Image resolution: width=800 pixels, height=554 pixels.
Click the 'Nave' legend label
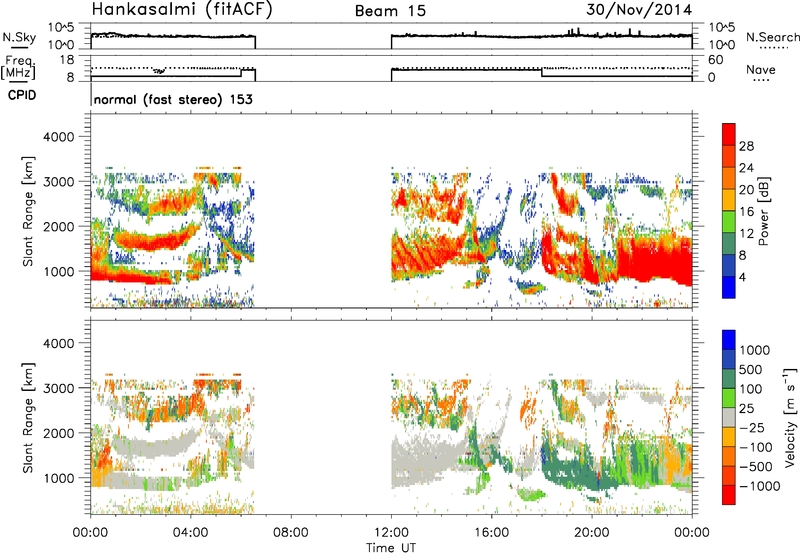[x=761, y=69]
